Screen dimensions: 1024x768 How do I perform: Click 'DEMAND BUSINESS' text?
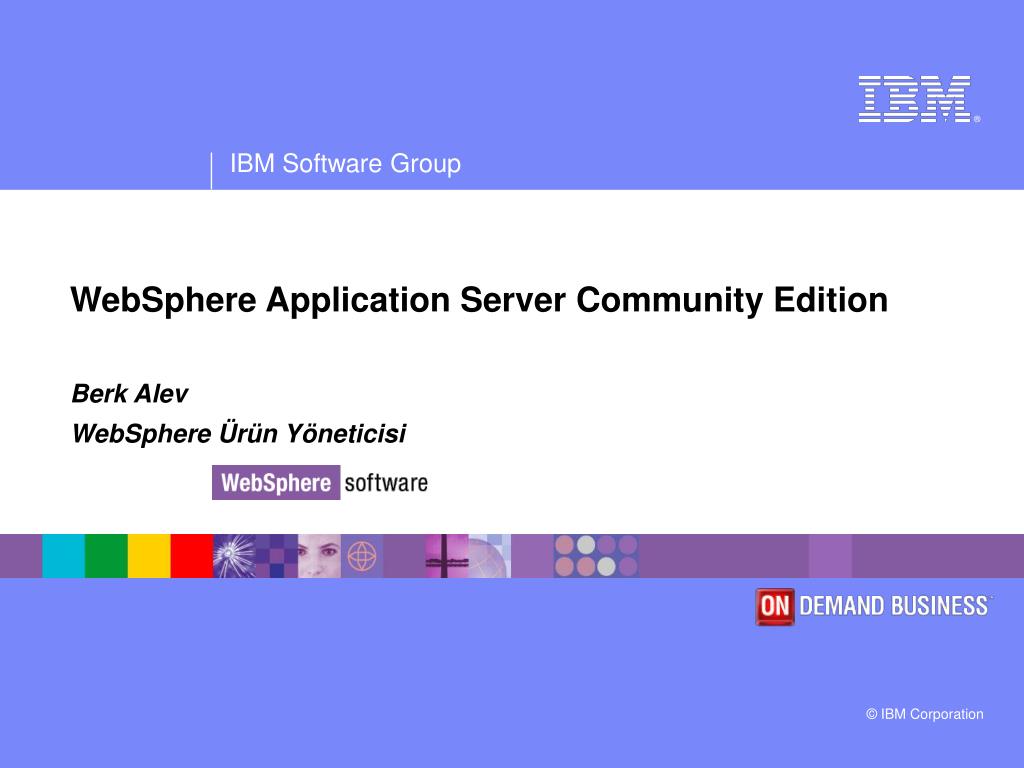tap(894, 607)
